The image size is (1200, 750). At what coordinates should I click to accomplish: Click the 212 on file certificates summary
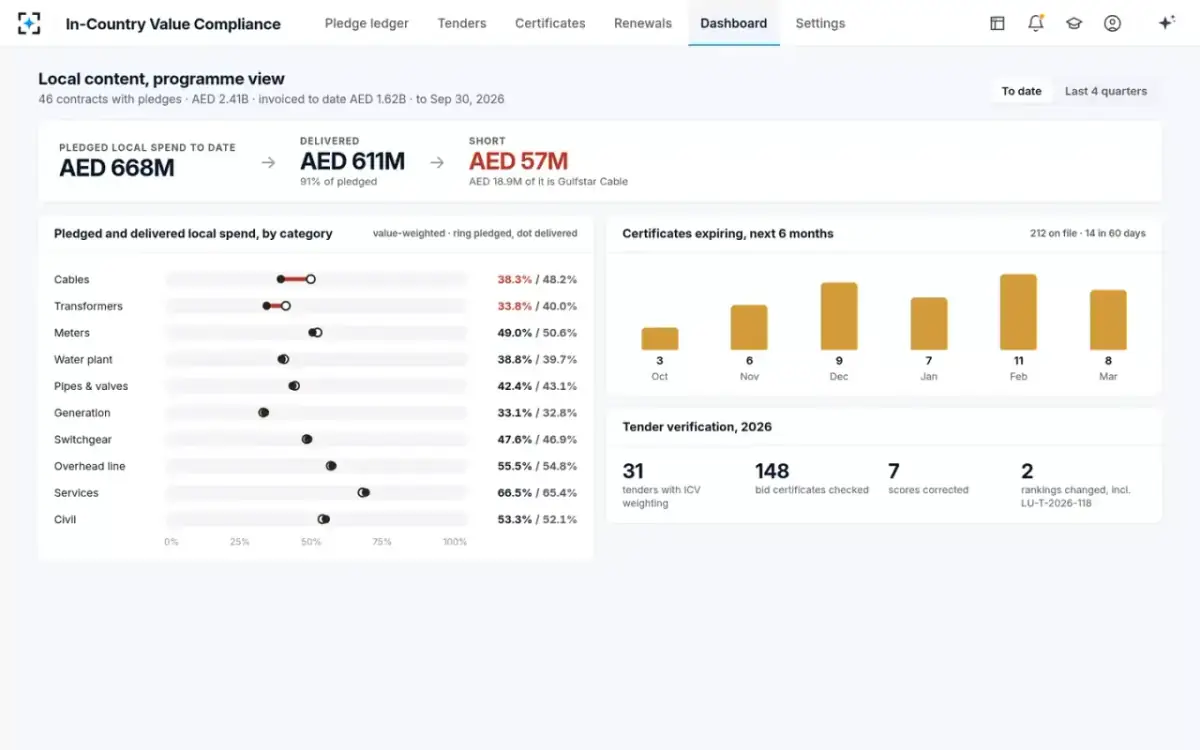pyautogui.click(x=1088, y=234)
